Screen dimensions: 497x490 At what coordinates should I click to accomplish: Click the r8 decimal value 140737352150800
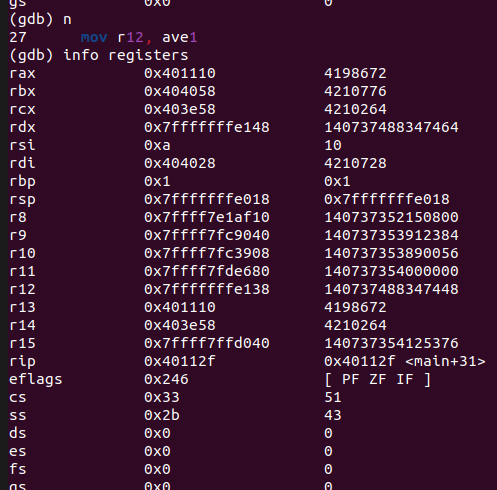tap(391, 217)
